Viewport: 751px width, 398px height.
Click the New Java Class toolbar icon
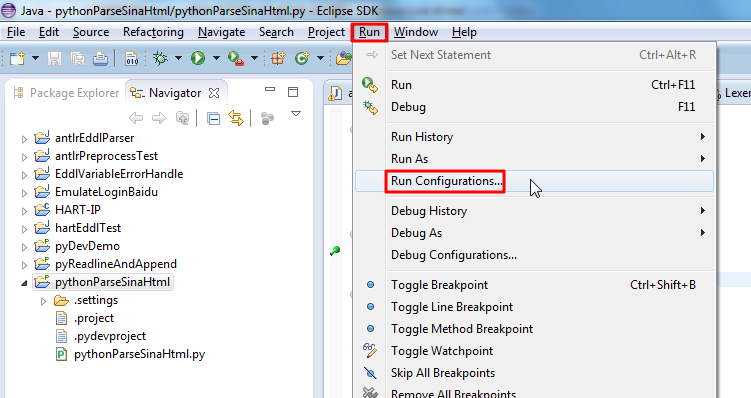pyautogui.click(x=302, y=58)
